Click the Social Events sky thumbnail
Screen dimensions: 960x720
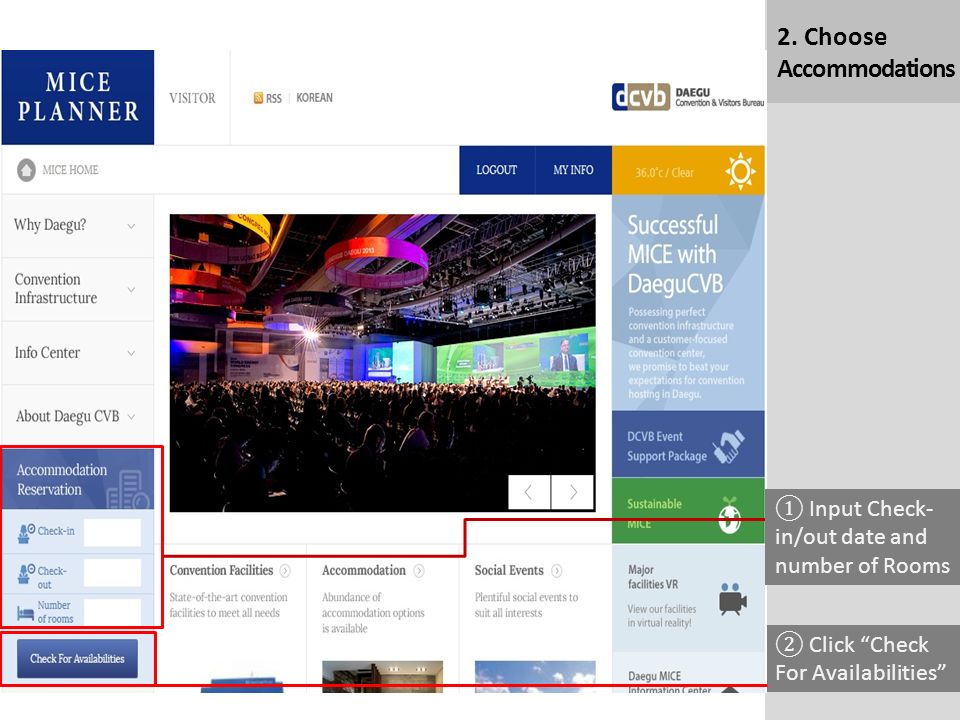(534, 677)
